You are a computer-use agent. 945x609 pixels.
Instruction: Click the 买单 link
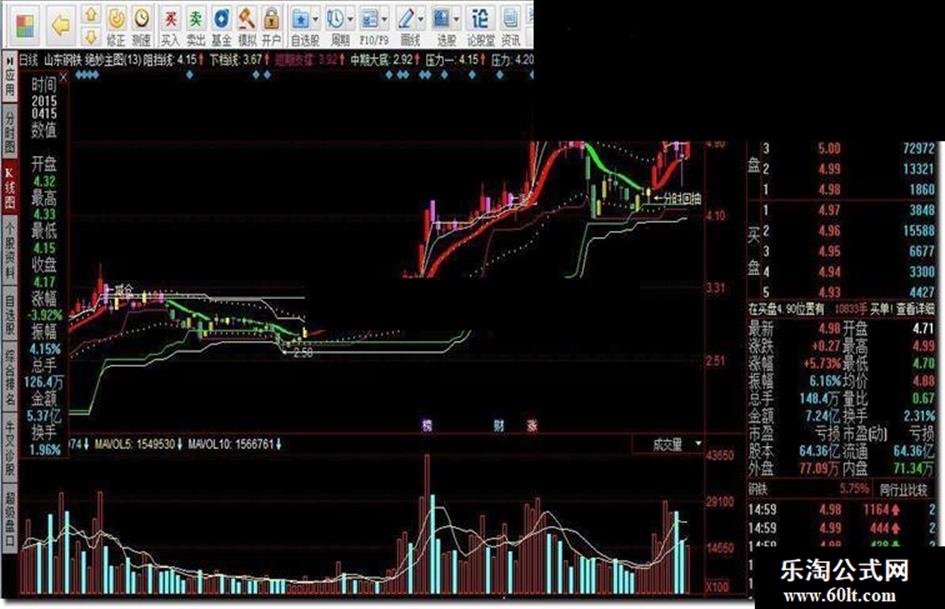[881, 309]
